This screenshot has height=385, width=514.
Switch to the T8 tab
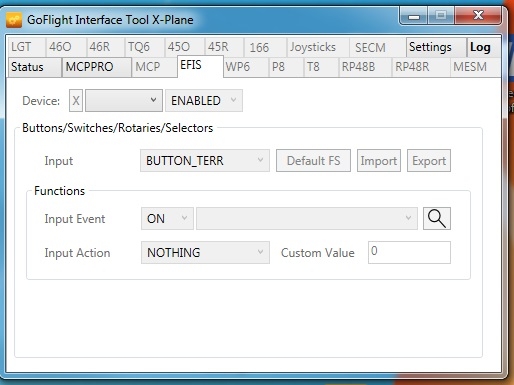[321, 67]
